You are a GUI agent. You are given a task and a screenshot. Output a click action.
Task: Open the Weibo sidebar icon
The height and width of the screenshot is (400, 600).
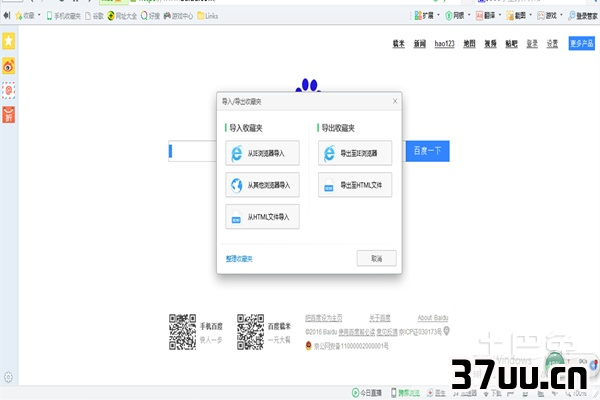(8, 66)
